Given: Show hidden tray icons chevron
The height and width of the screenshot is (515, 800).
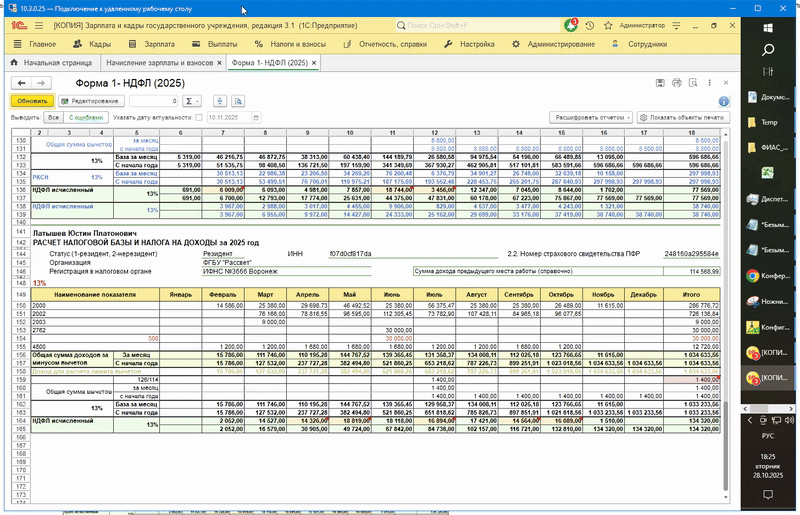Looking at the screenshot, I should tap(749, 420).
